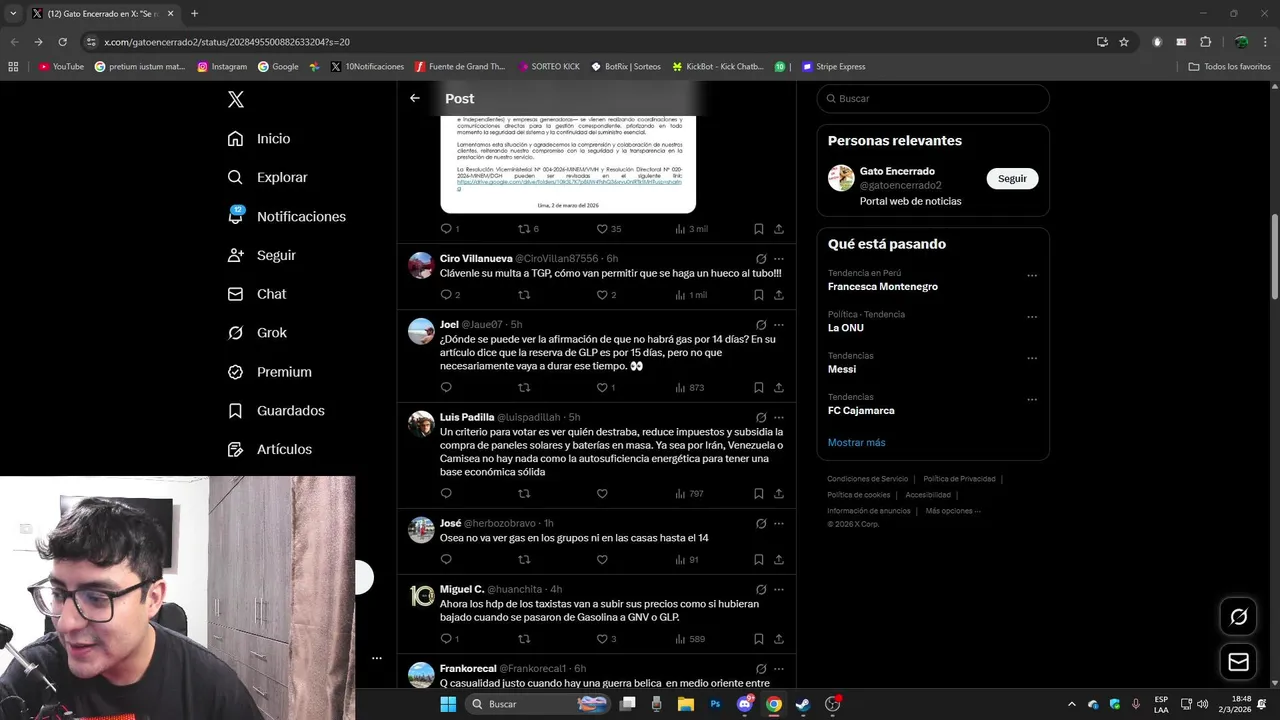Ask Grok about Ciro Villanueva's reply

[761, 259]
